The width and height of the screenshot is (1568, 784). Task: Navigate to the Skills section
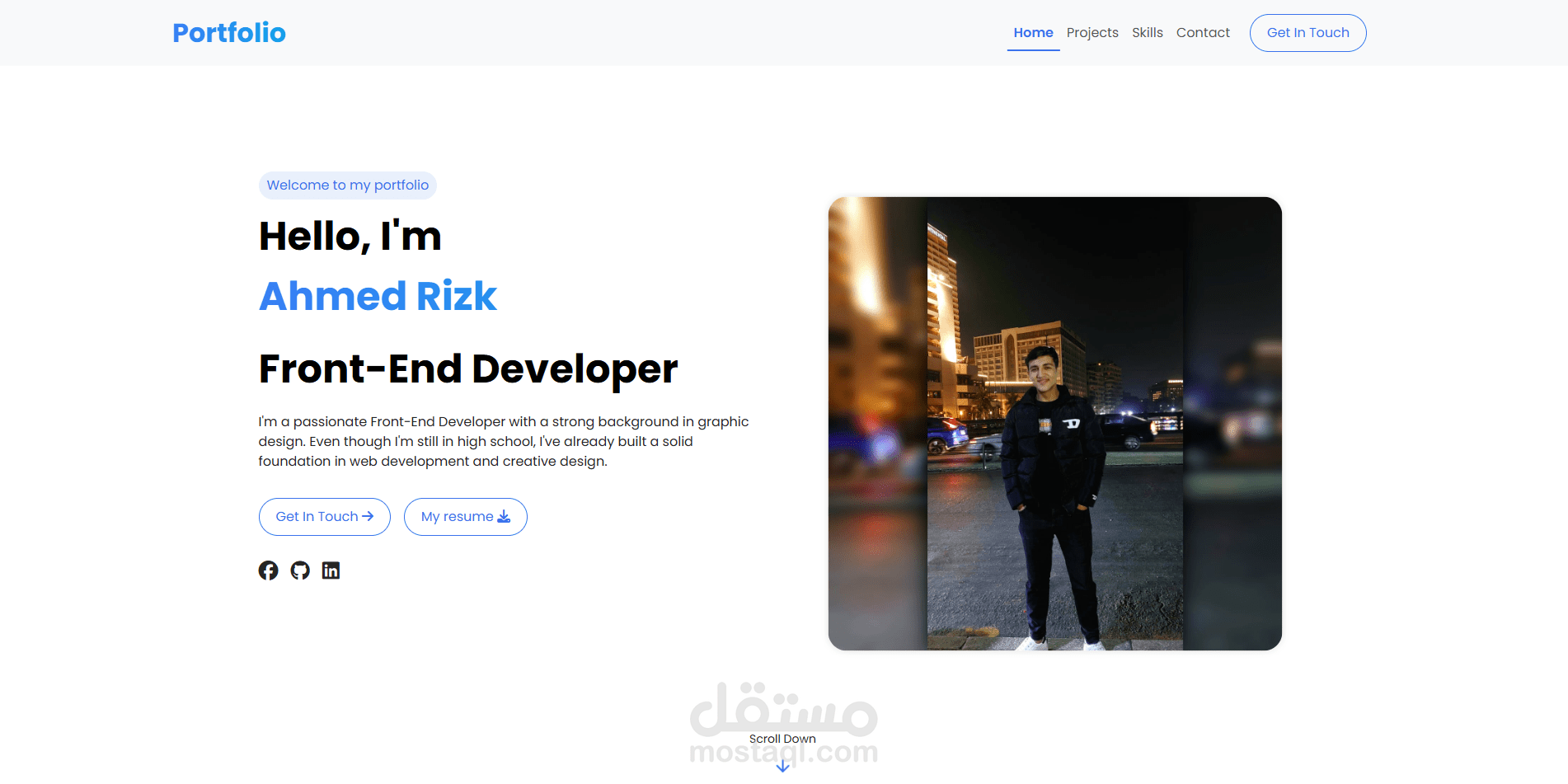[x=1148, y=32]
